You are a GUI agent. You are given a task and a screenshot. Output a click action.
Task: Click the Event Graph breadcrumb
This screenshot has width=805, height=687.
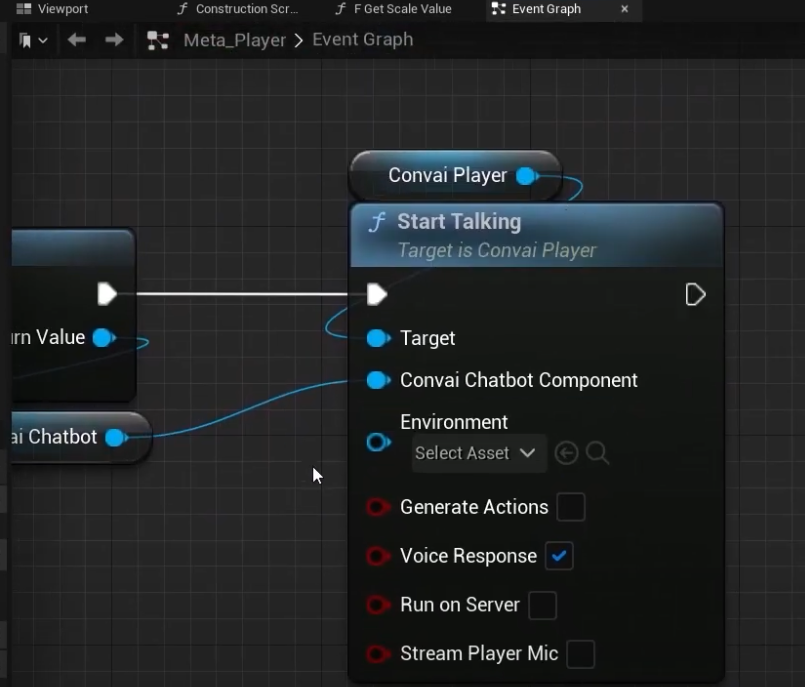pos(362,40)
